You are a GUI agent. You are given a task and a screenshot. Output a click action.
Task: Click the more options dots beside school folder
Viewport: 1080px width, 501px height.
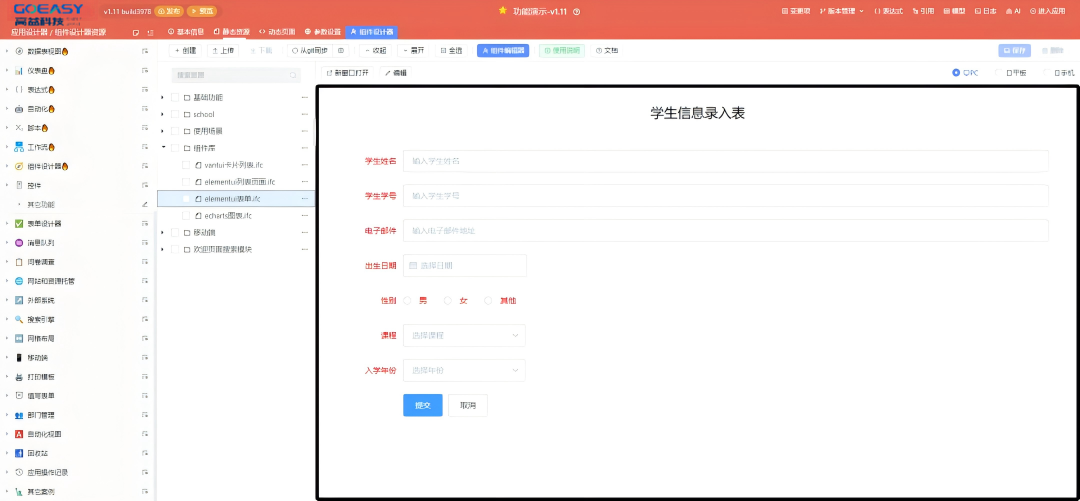point(305,114)
